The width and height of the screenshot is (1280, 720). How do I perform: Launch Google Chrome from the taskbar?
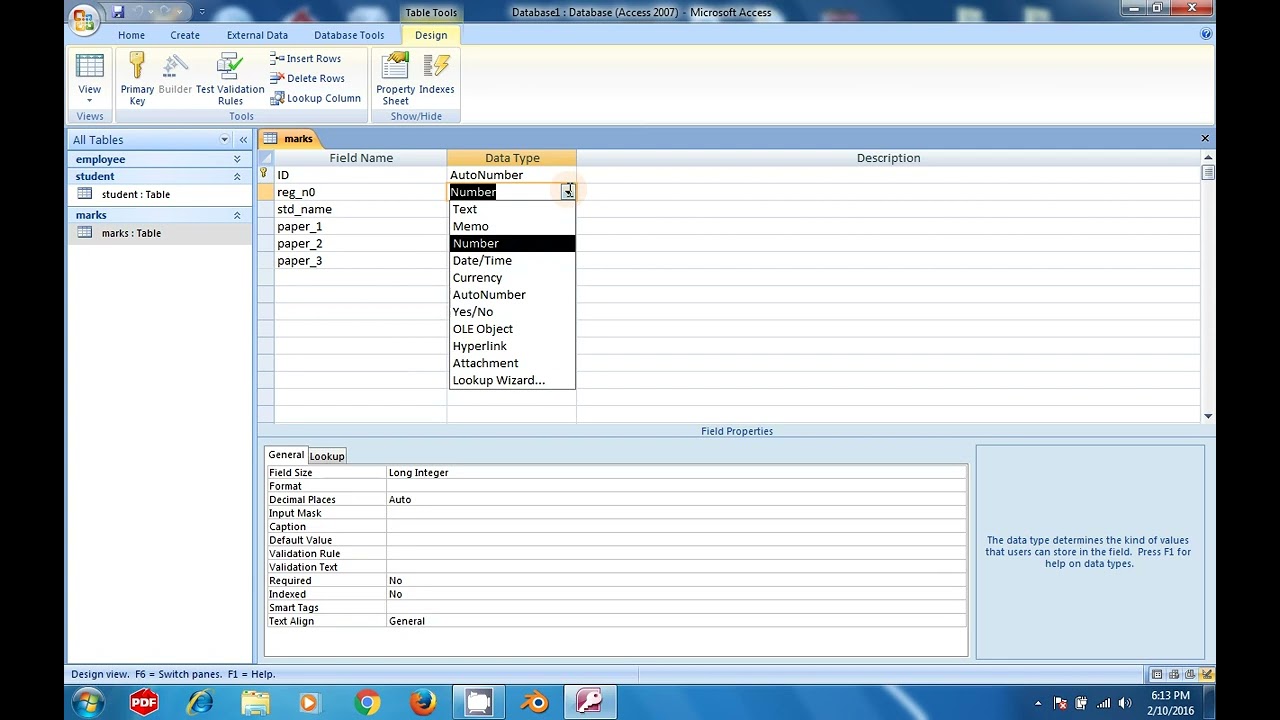pos(367,703)
